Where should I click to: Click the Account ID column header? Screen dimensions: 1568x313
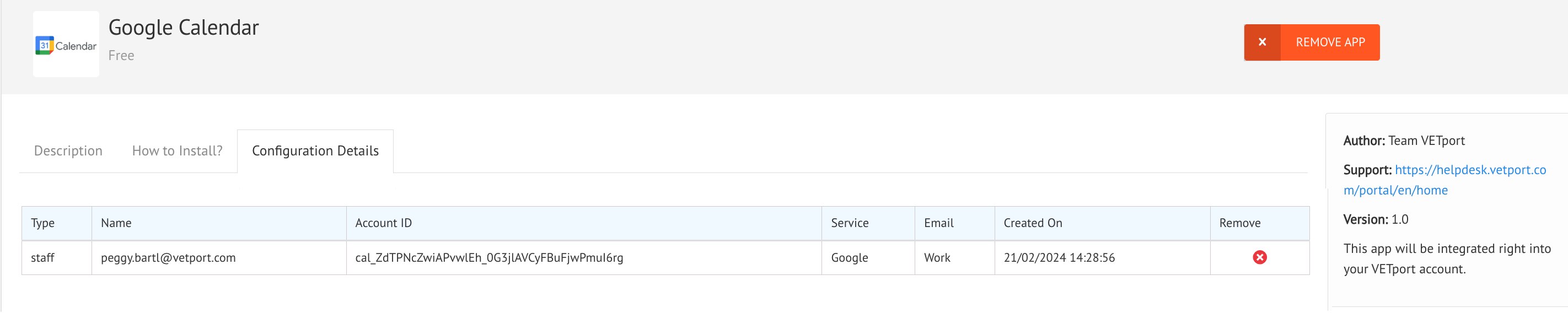pos(584,224)
